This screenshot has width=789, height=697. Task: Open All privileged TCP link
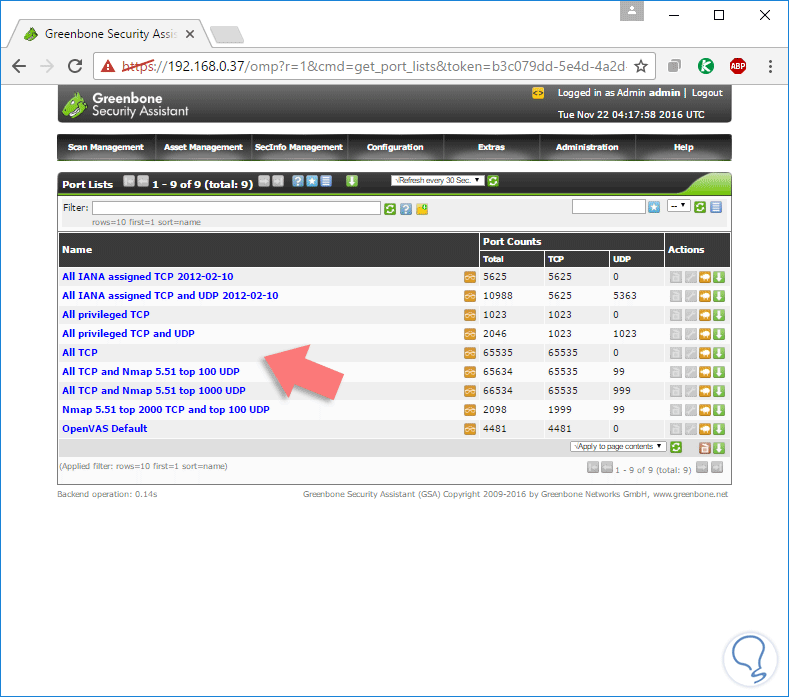tap(106, 315)
